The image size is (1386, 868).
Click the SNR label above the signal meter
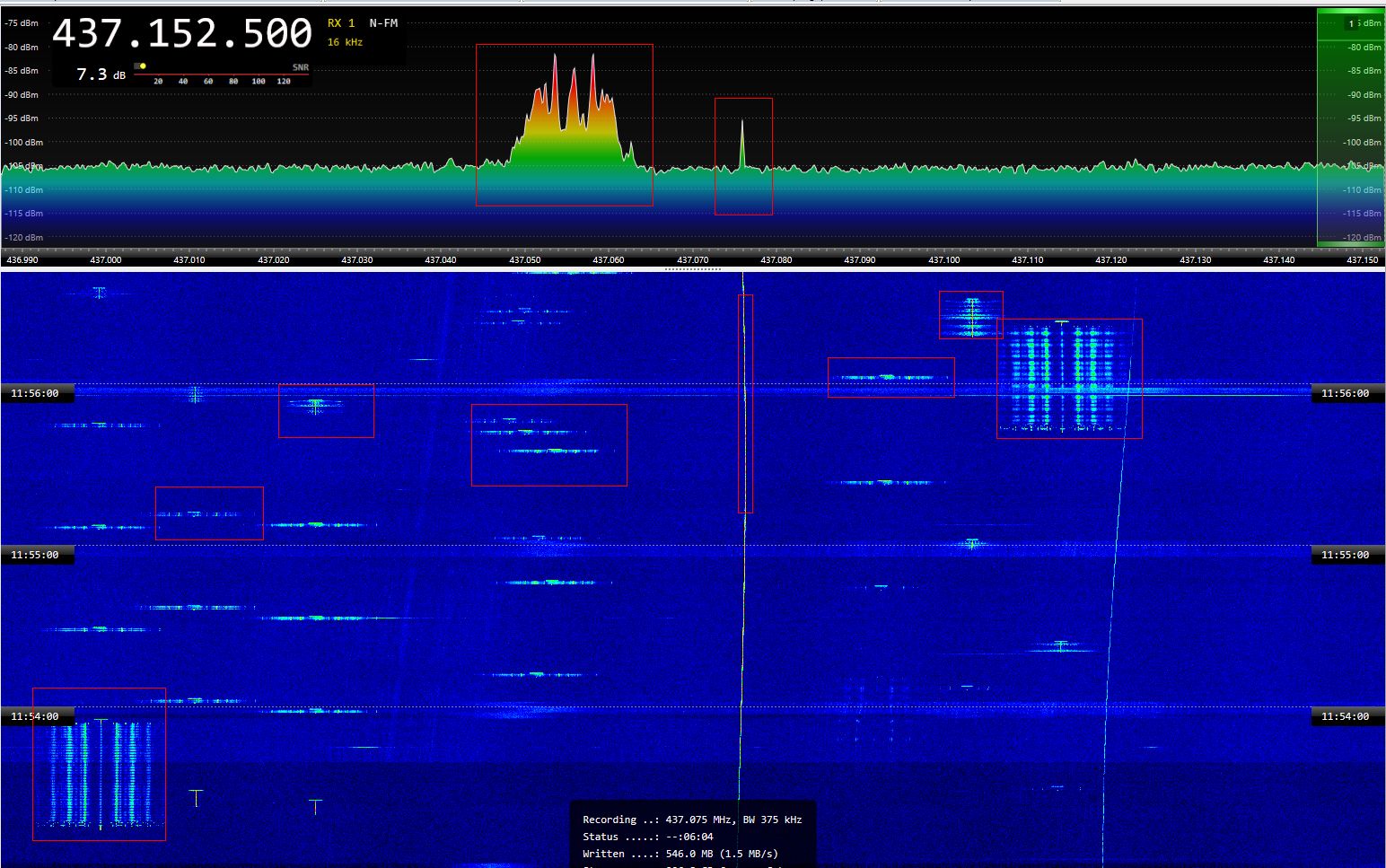click(x=301, y=66)
